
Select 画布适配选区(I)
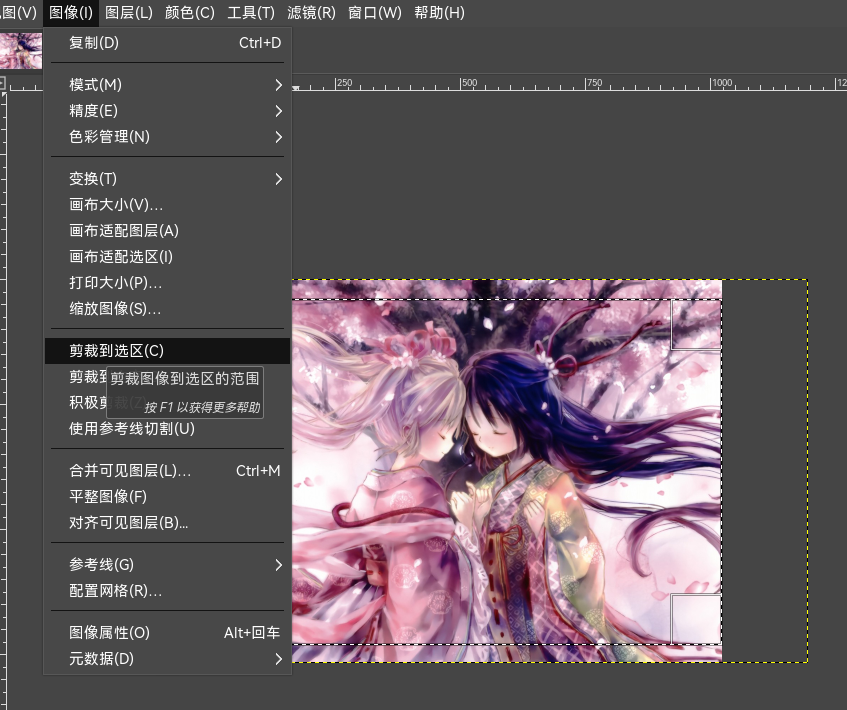tap(167, 257)
